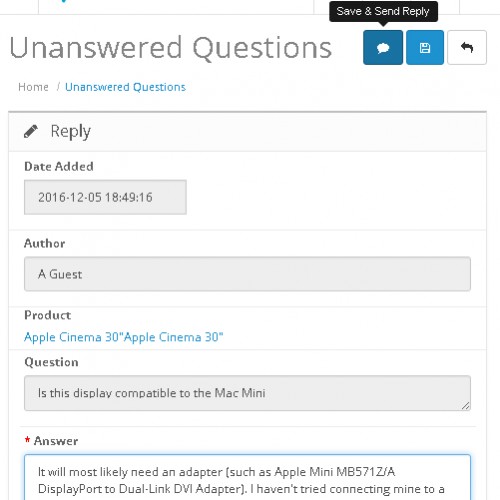
Task: Click the Date Added field showing 2016-12-05
Action: (105, 197)
